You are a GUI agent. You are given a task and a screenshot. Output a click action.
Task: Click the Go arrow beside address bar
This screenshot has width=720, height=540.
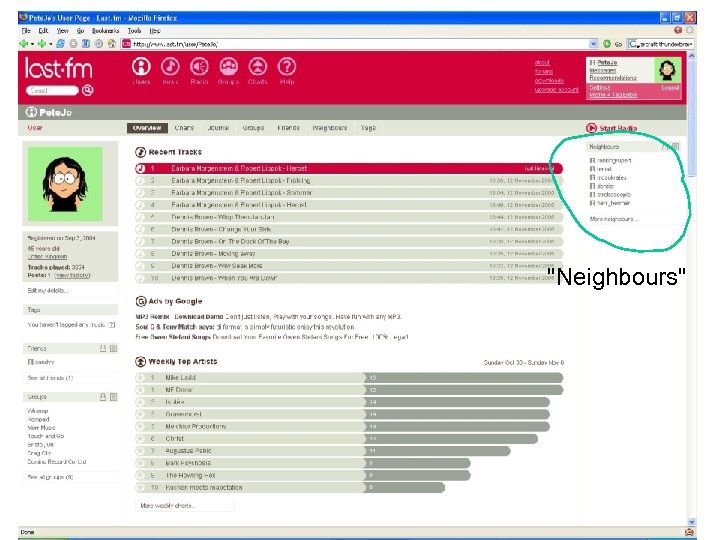pos(607,44)
